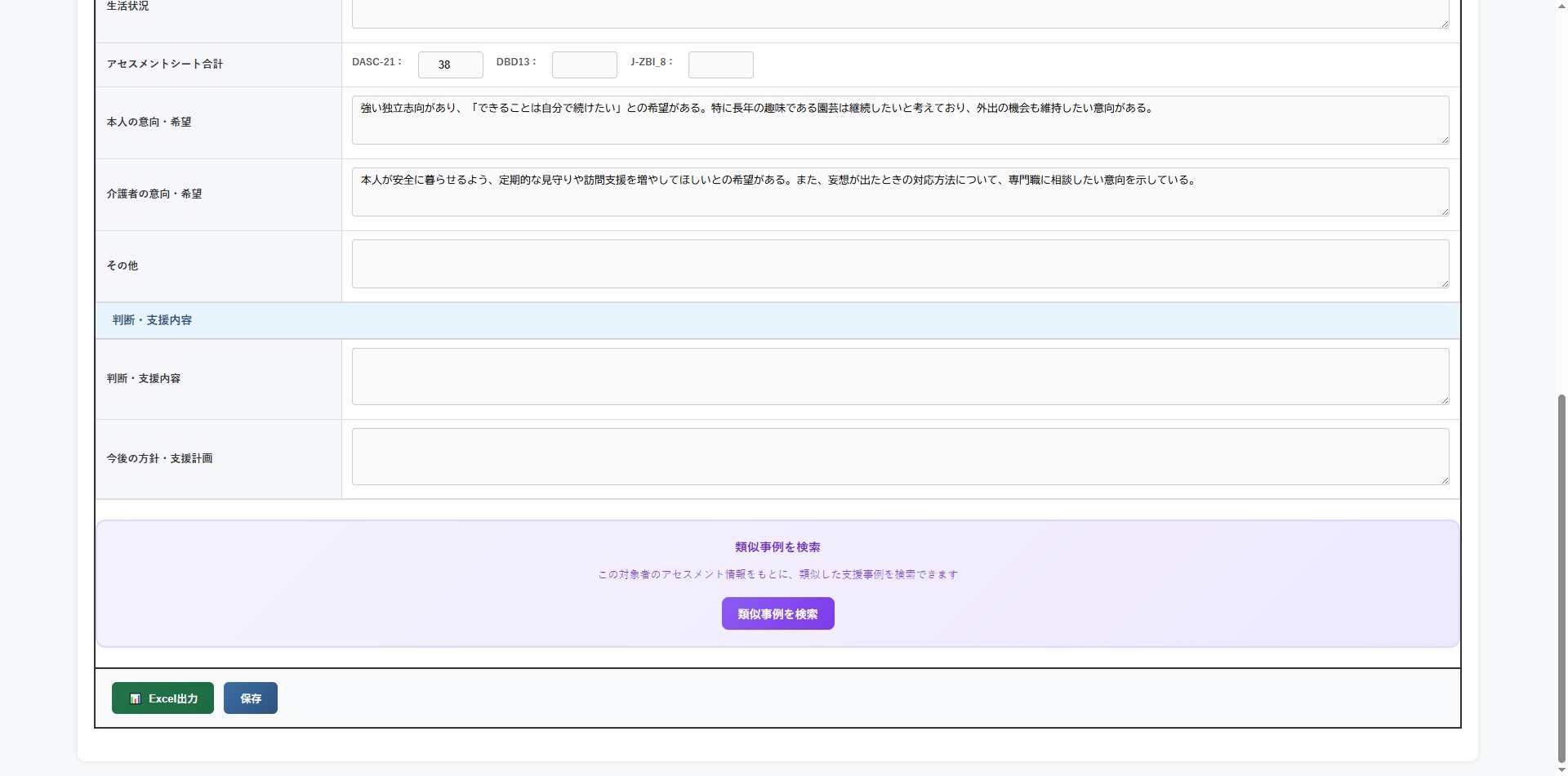Click the Excel icon on the Excel出力 button
1568x776 pixels.
click(136, 698)
